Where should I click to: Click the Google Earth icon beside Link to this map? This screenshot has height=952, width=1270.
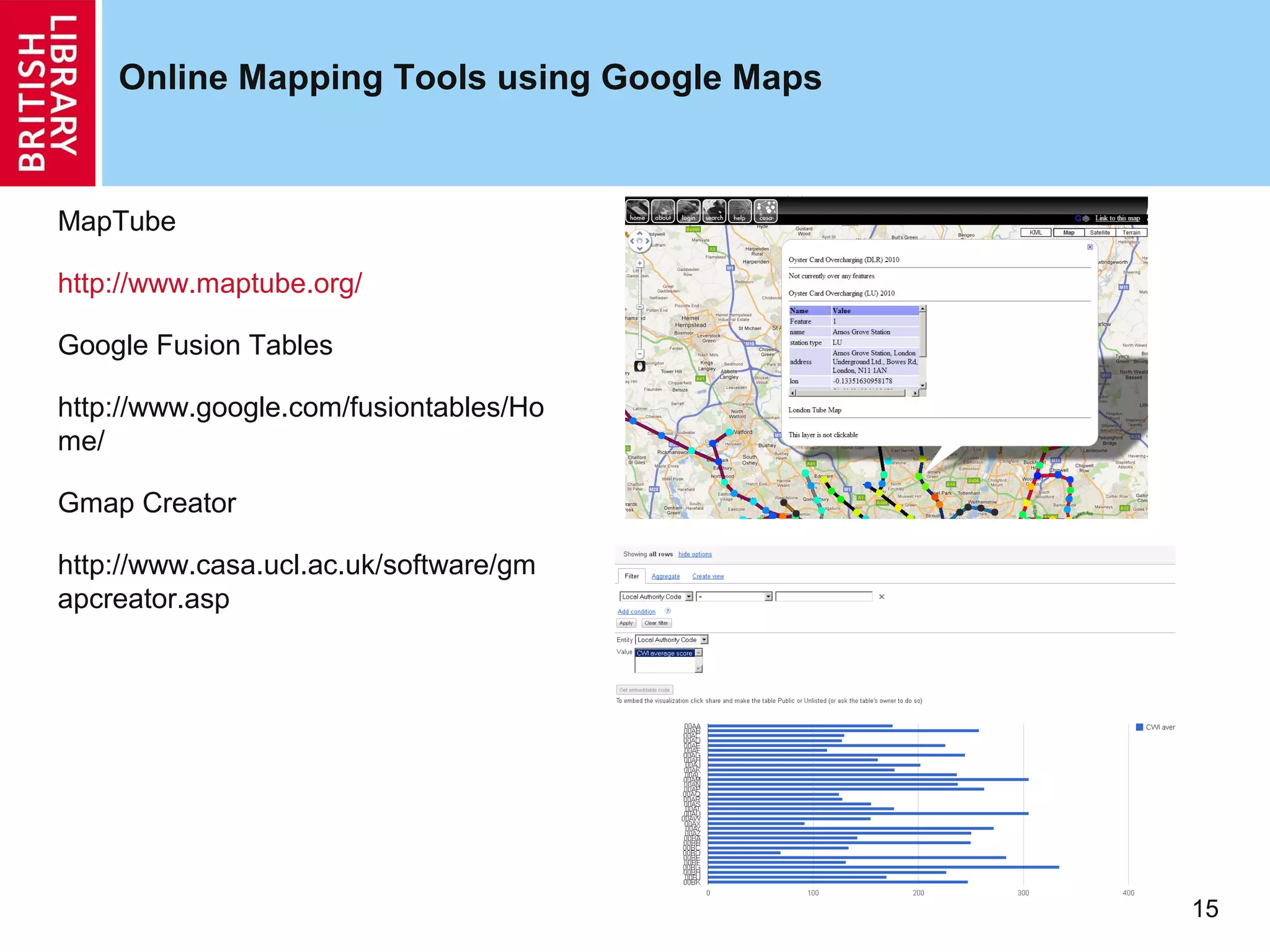point(1082,218)
